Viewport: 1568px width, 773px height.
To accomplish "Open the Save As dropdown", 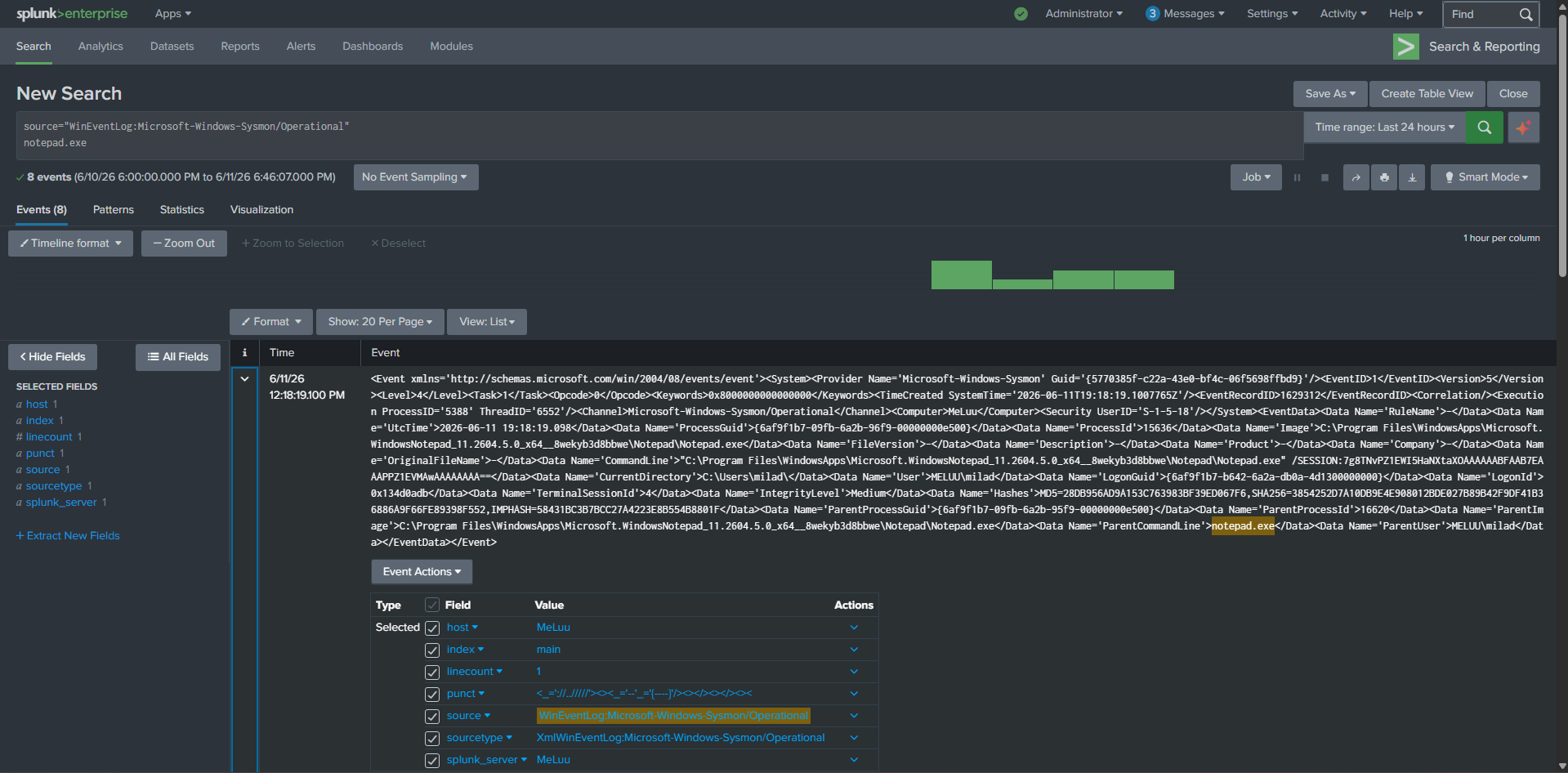I will 1330,94.
